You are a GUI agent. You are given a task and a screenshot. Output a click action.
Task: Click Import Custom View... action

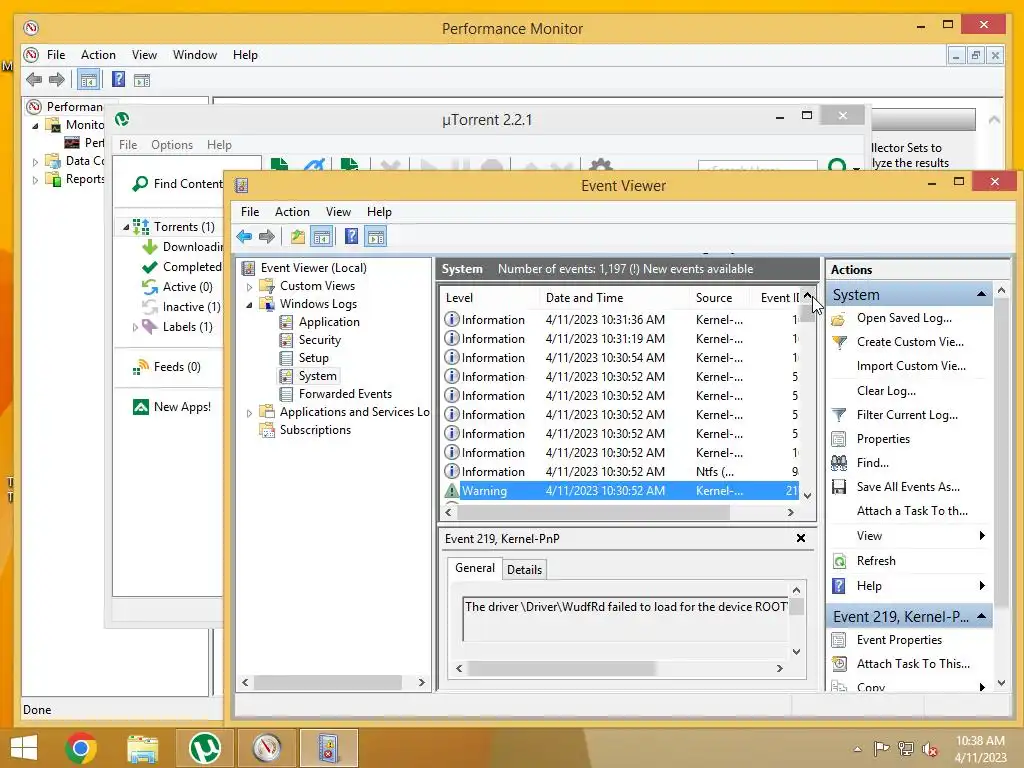click(911, 366)
